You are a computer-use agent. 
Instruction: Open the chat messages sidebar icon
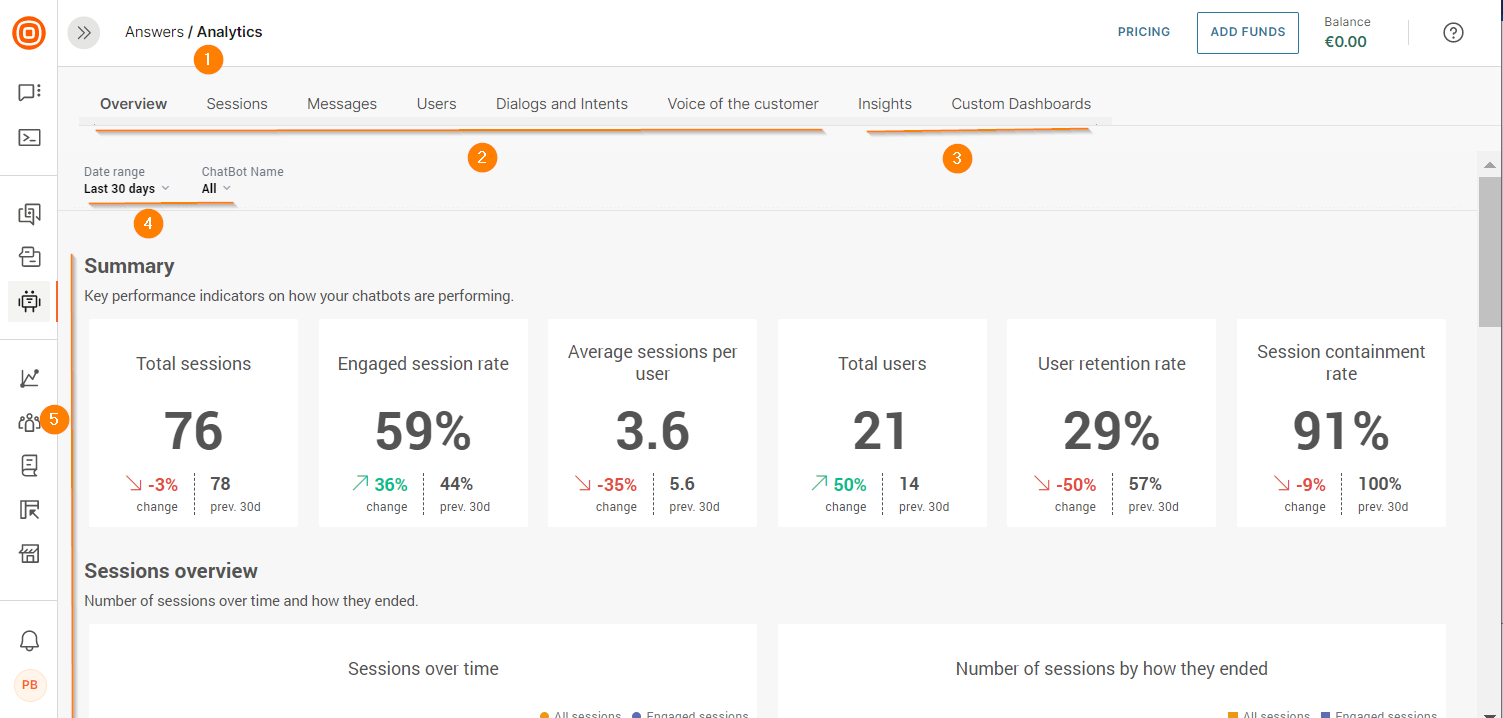[29, 93]
